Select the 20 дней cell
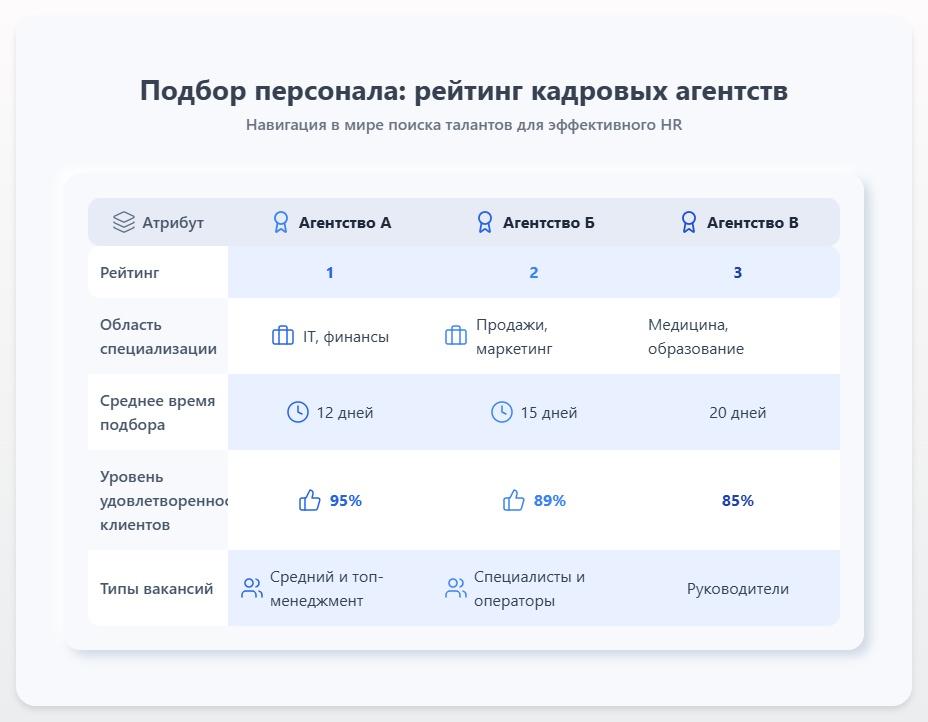The width and height of the screenshot is (928, 722). click(x=738, y=412)
